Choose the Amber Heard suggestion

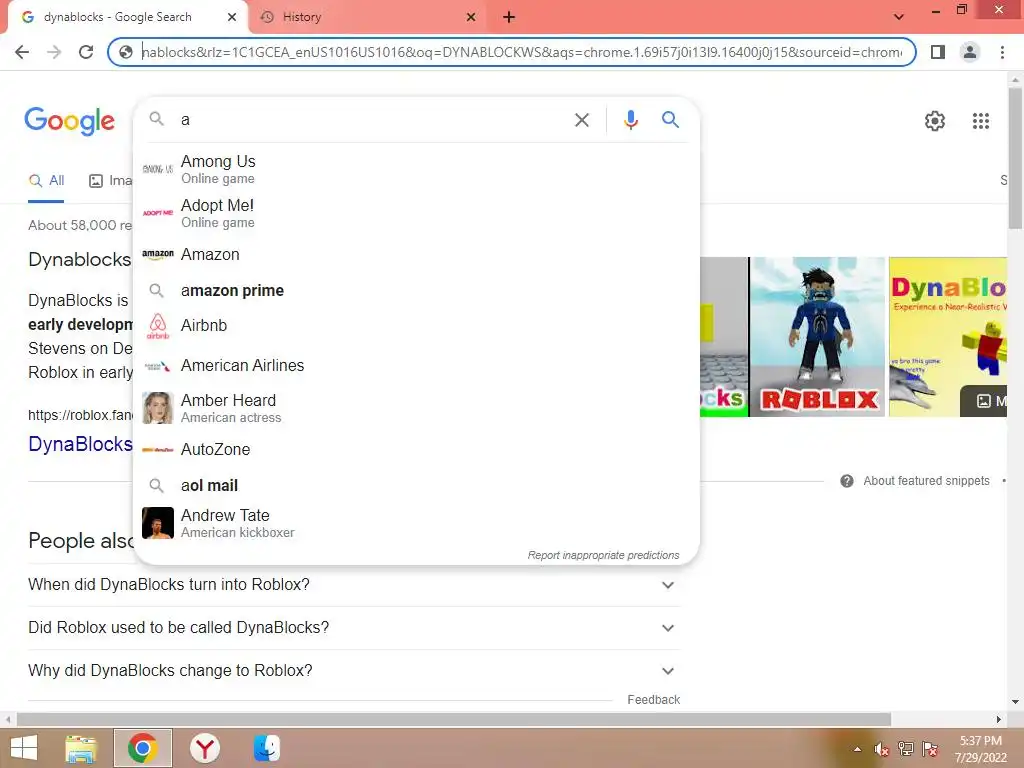click(416, 408)
